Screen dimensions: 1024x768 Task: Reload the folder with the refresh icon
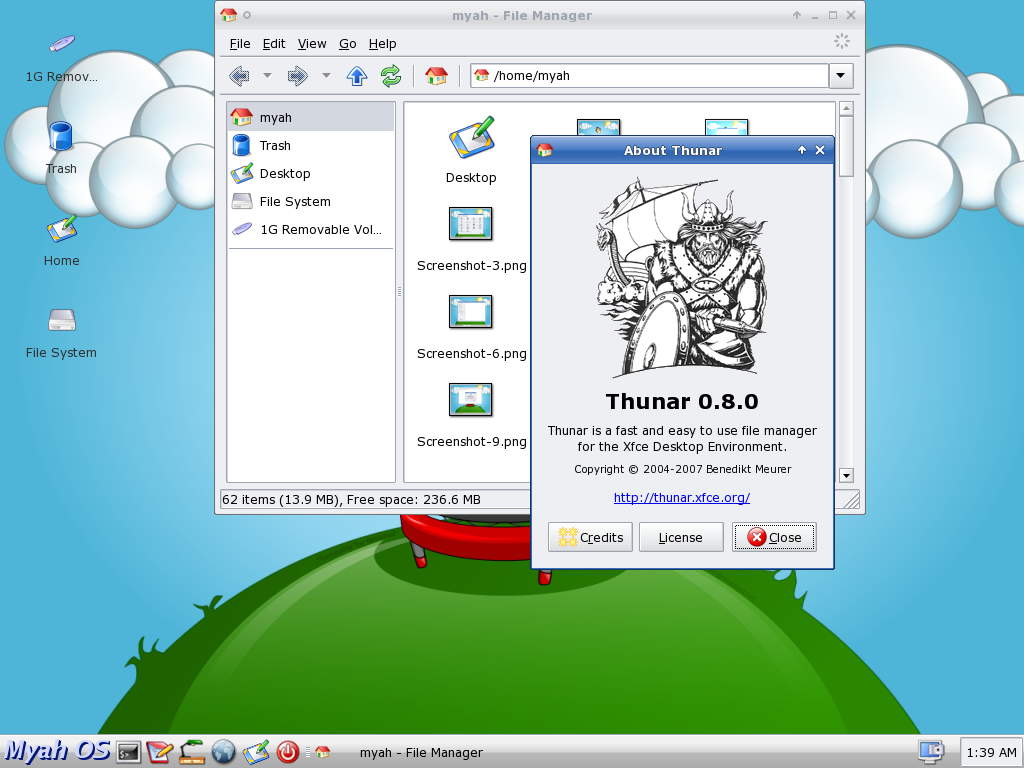(391, 76)
